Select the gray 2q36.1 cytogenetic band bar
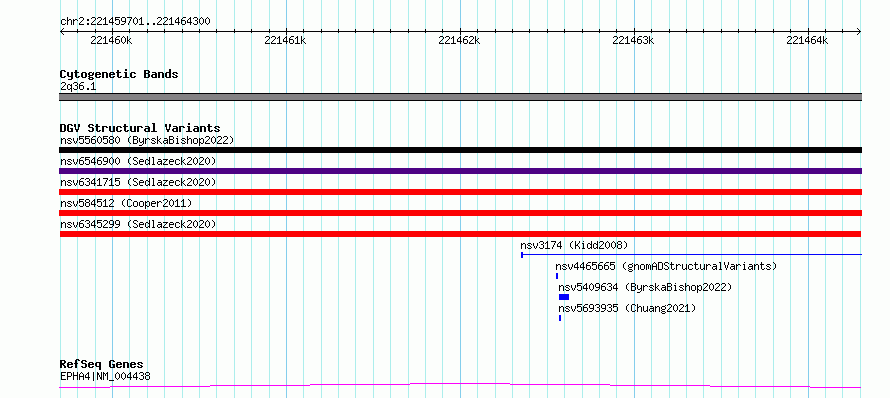 (x=460, y=97)
